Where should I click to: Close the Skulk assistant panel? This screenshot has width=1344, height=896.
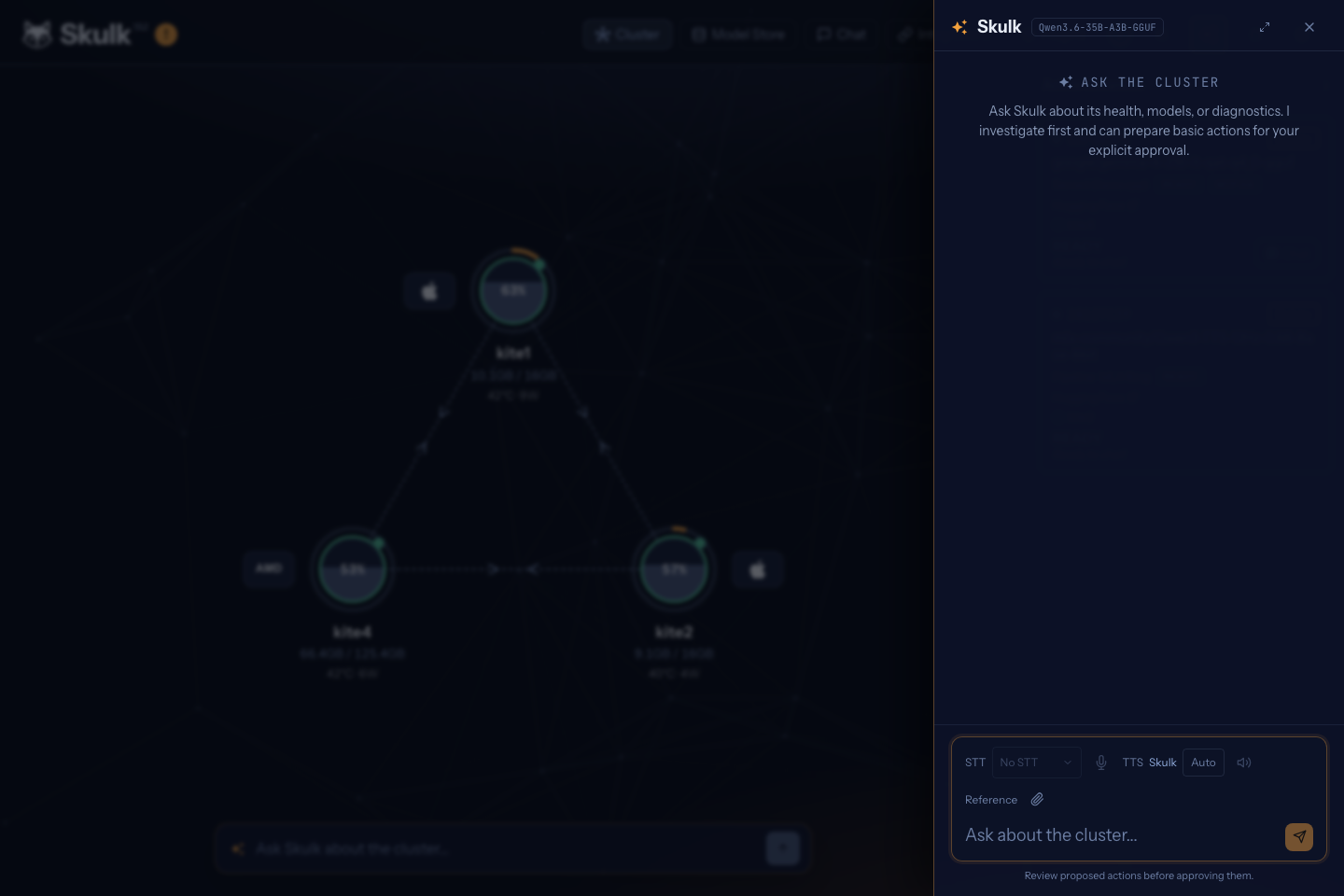pyautogui.click(x=1309, y=27)
